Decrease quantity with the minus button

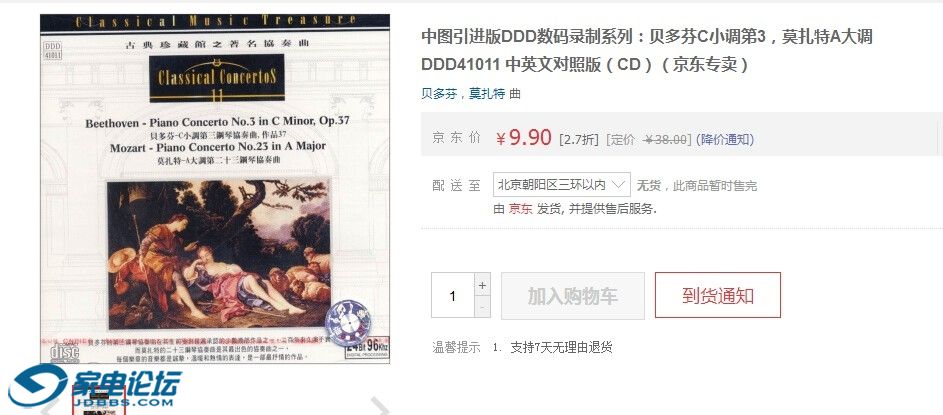click(482, 307)
